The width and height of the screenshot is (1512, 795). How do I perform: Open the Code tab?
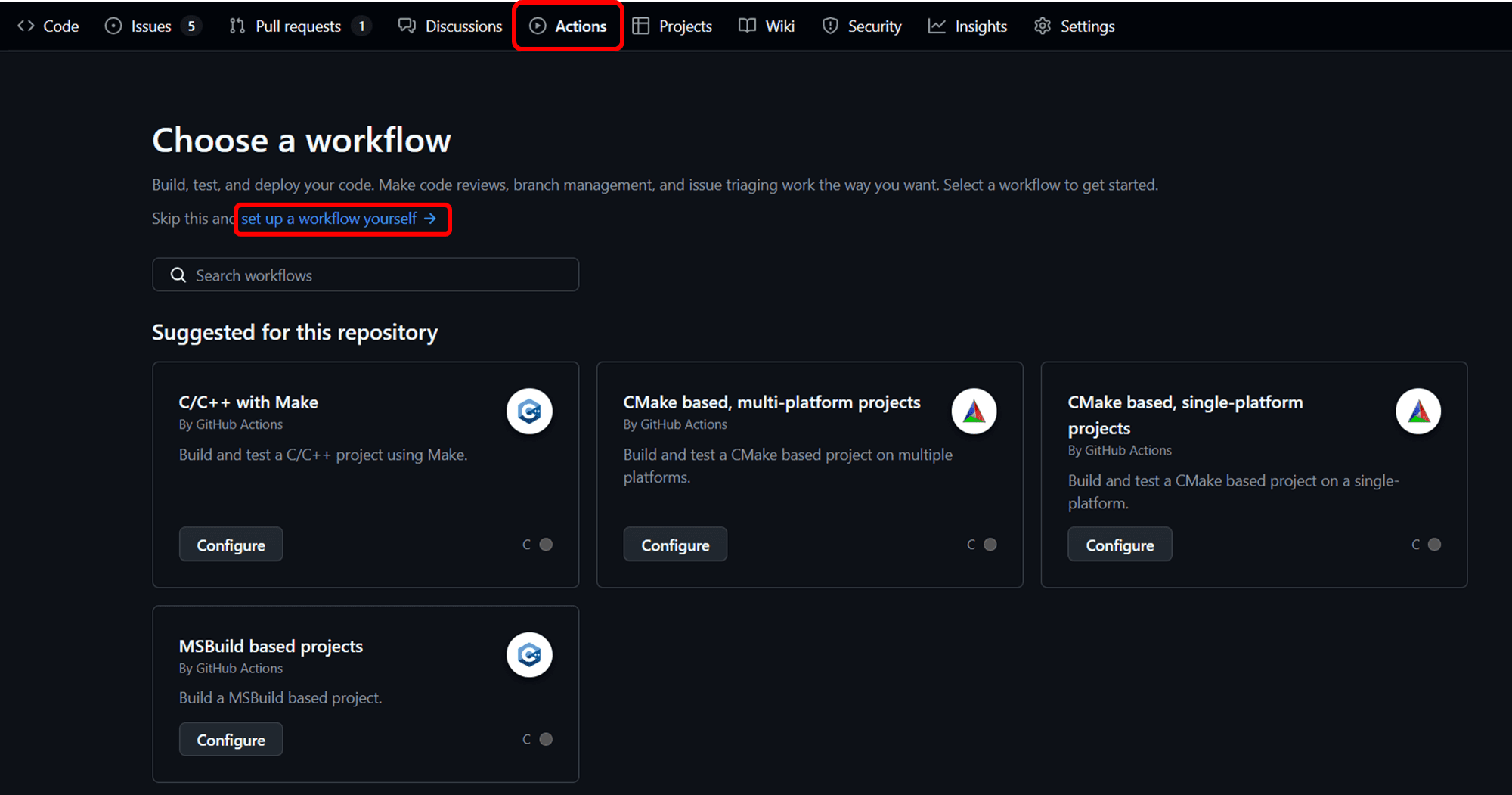point(48,26)
